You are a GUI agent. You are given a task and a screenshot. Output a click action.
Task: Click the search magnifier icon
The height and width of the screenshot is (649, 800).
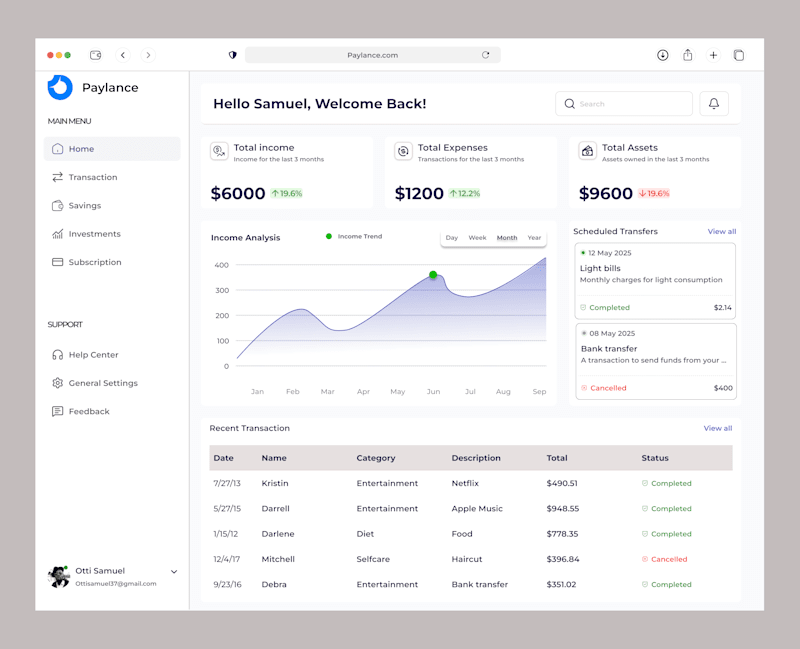point(569,104)
